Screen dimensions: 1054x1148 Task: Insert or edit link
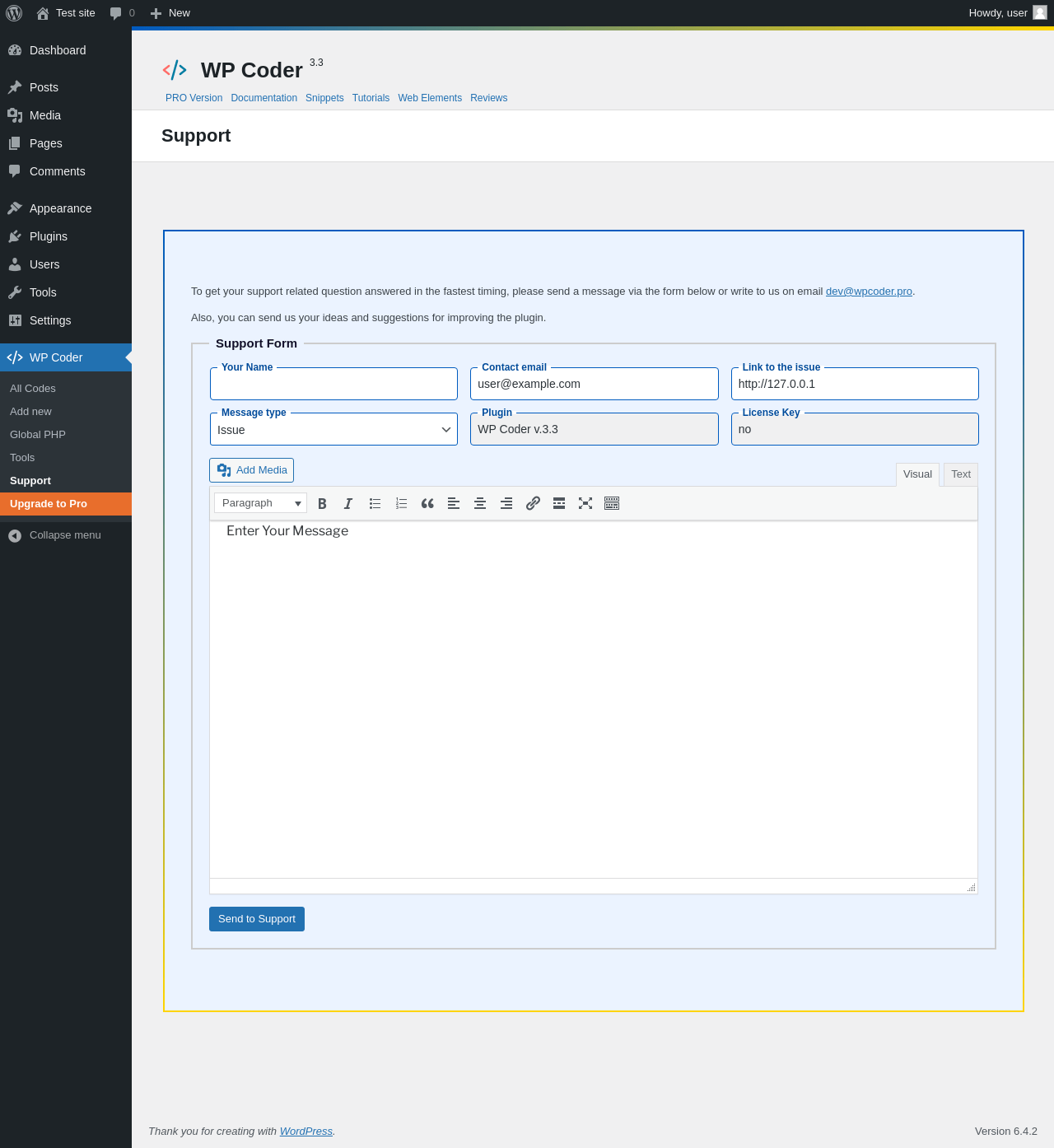(533, 503)
